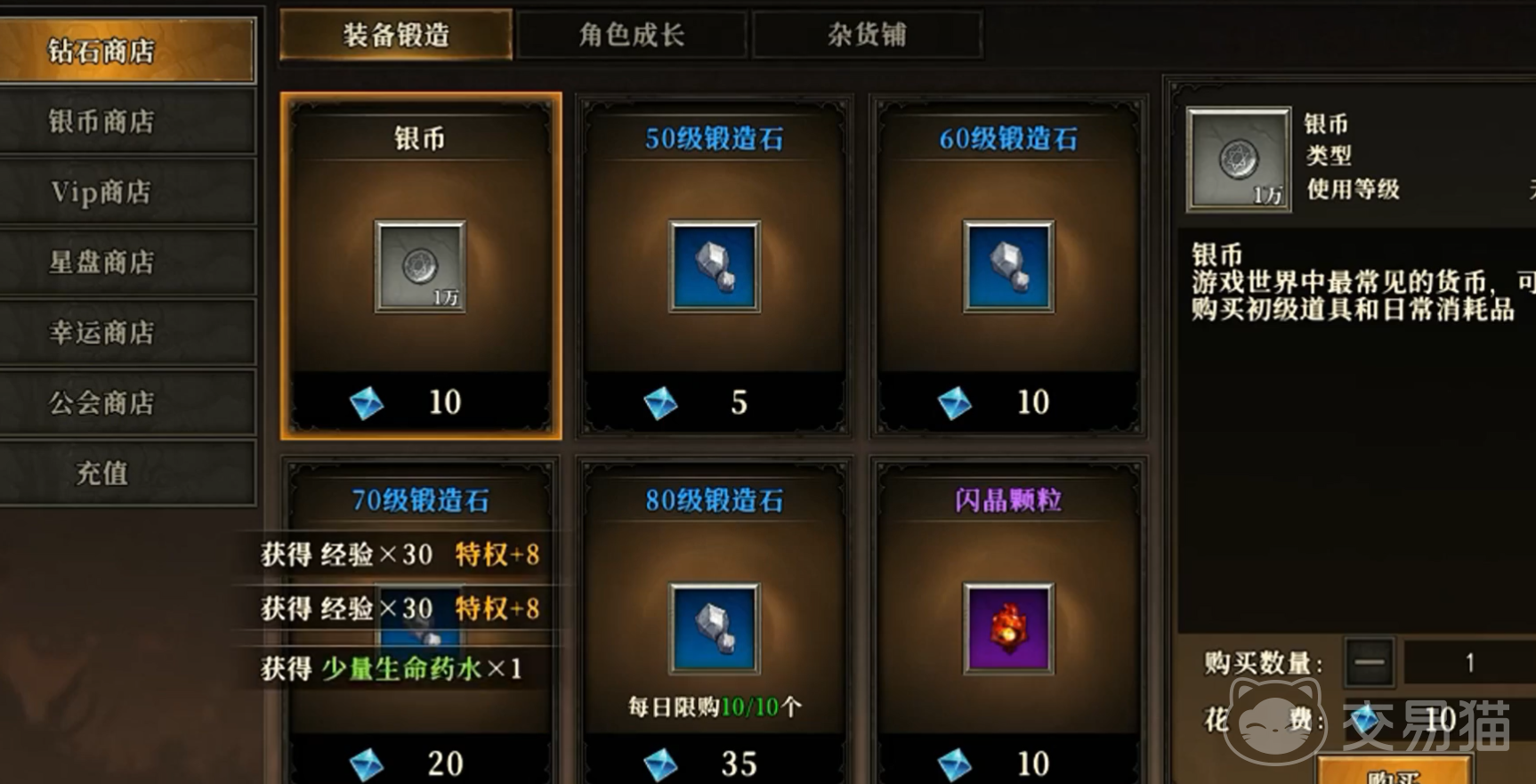Select the 80级锻造石 stone icon
Viewport: 1536px width, 784px height.
(715, 628)
